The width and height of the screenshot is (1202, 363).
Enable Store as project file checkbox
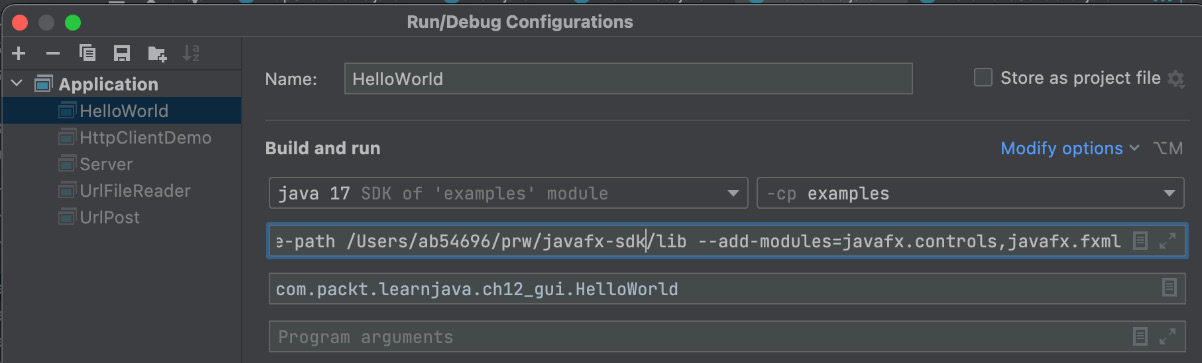coord(983,78)
